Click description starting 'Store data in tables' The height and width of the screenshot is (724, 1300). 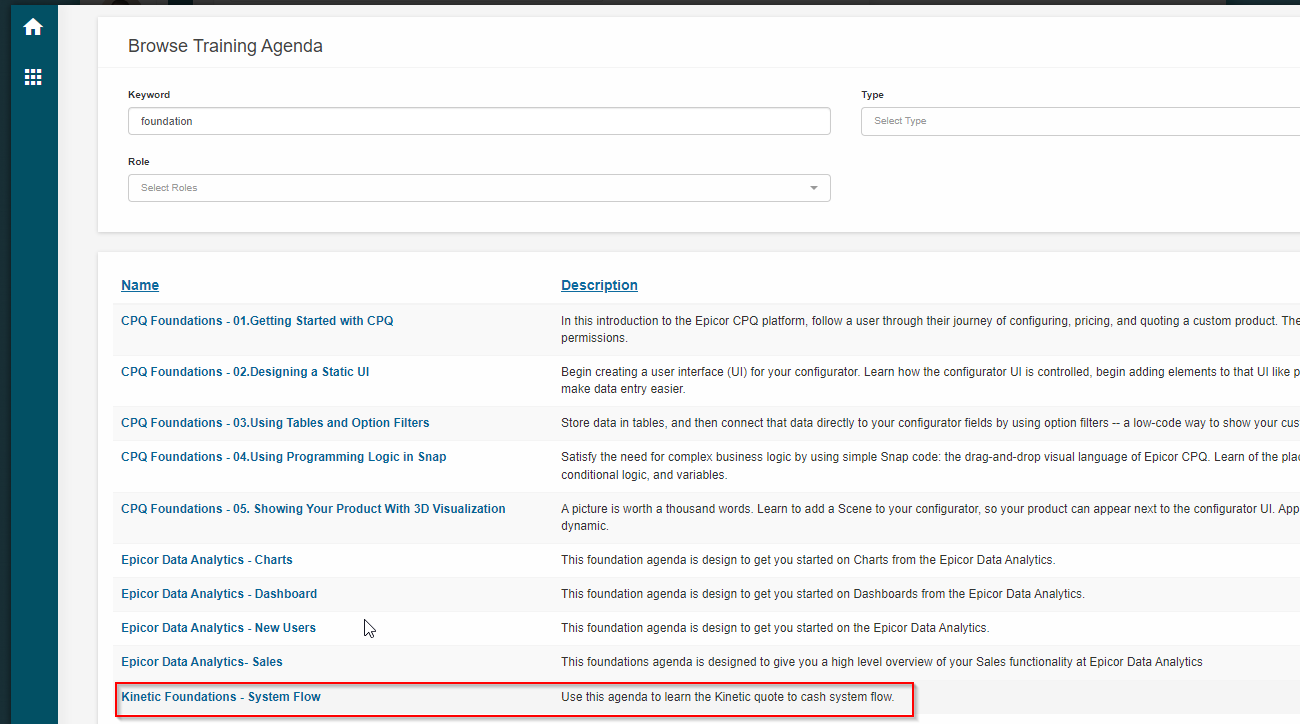click(x=930, y=423)
